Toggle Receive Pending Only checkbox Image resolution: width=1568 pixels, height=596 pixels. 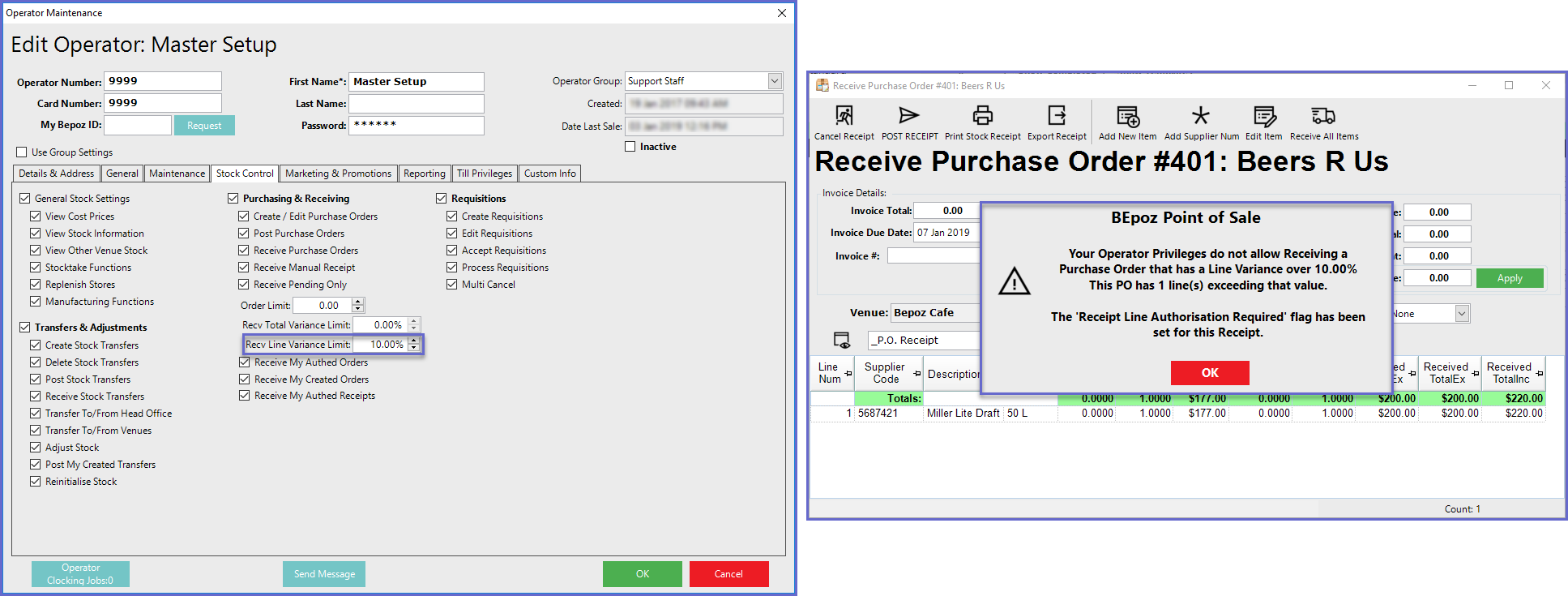pyautogui.click(x=243, y=284)
